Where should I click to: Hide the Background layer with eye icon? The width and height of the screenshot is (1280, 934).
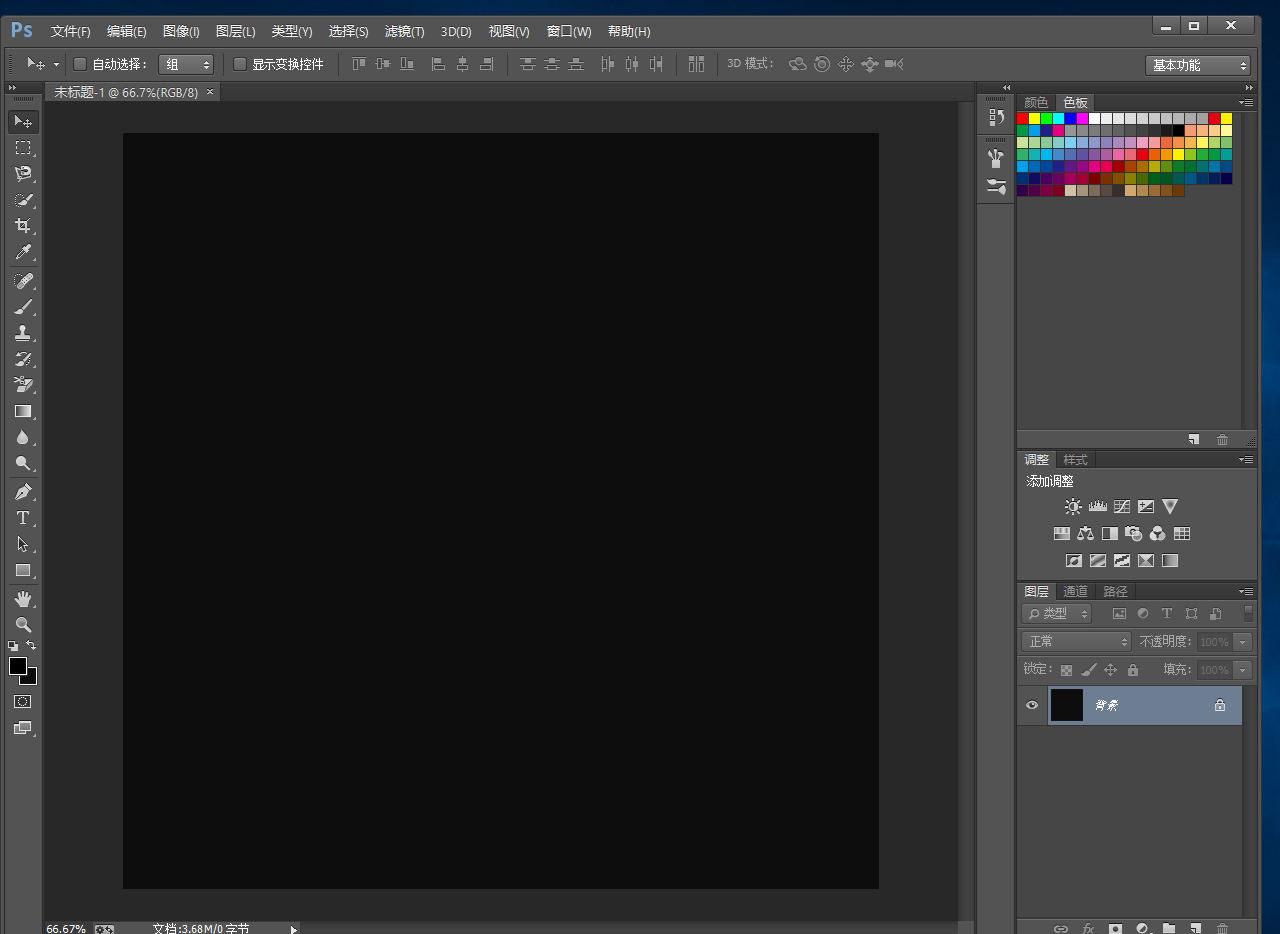click(x=1032, y=705)
